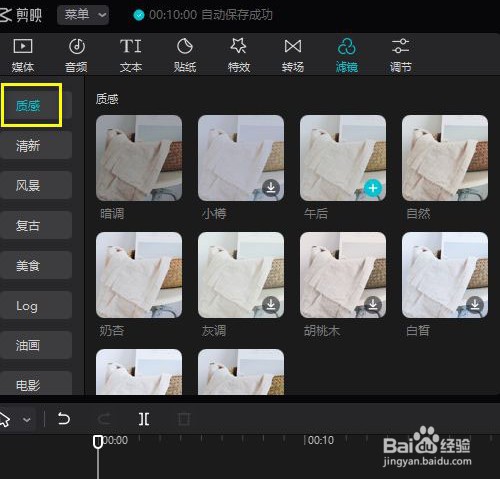Select the 质感 filter category
The height and width of the screenshot is (479, 500).
(x=36, y=105)
